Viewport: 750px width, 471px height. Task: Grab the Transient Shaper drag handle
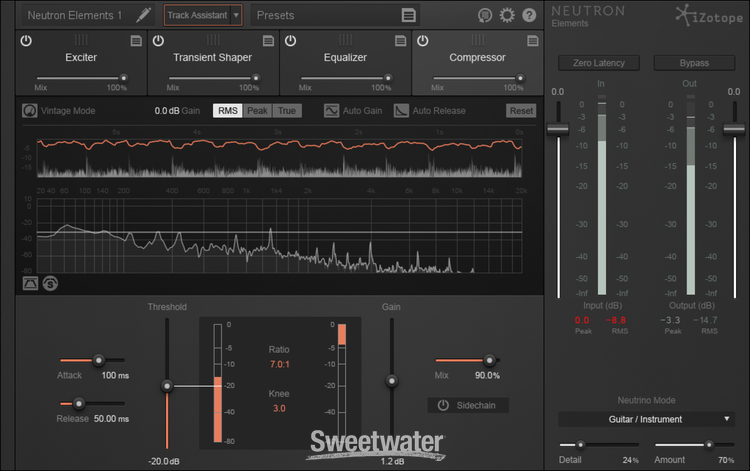213,40
